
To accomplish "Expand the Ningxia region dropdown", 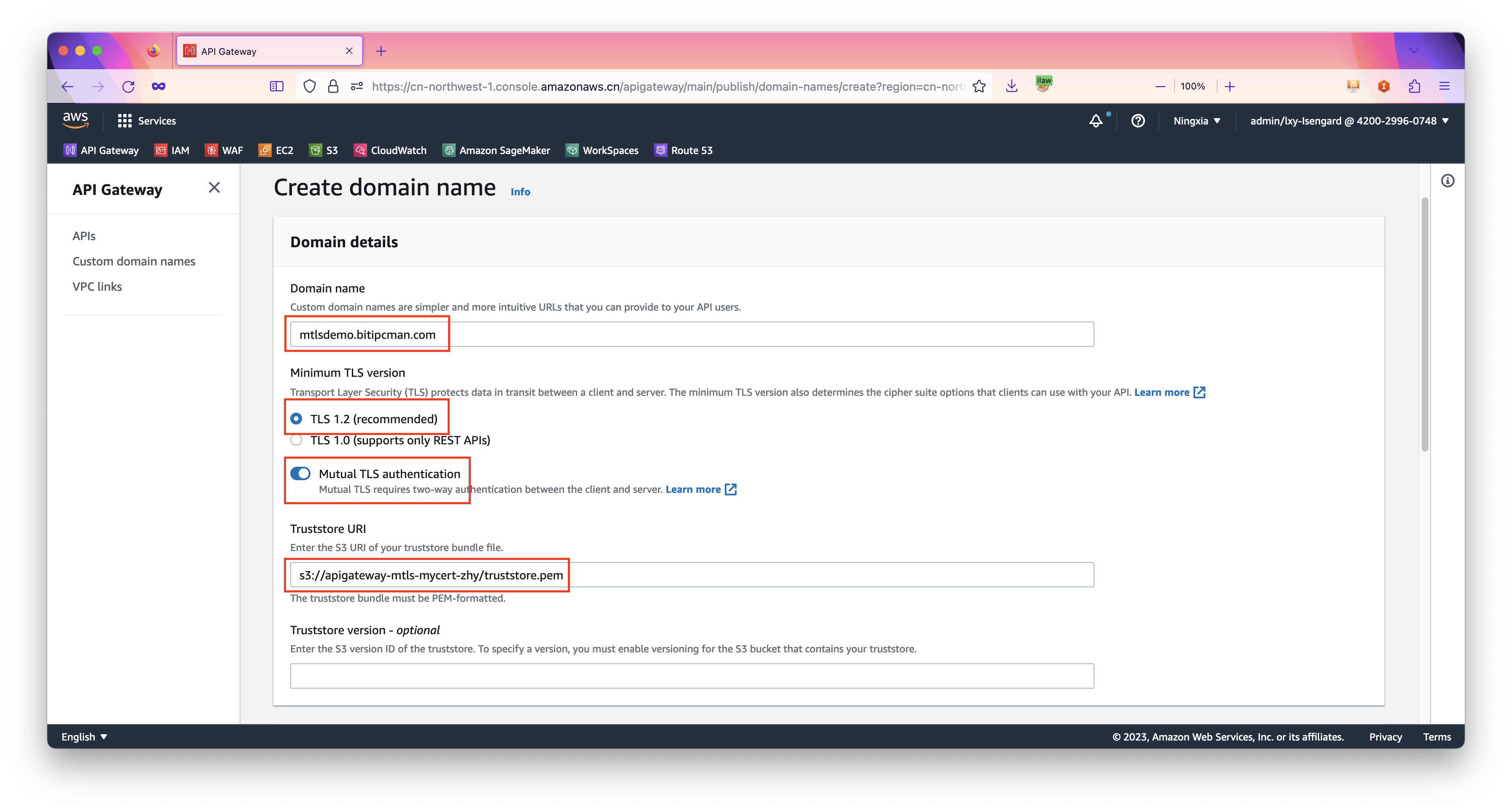I will click(x=1196, y=121).
